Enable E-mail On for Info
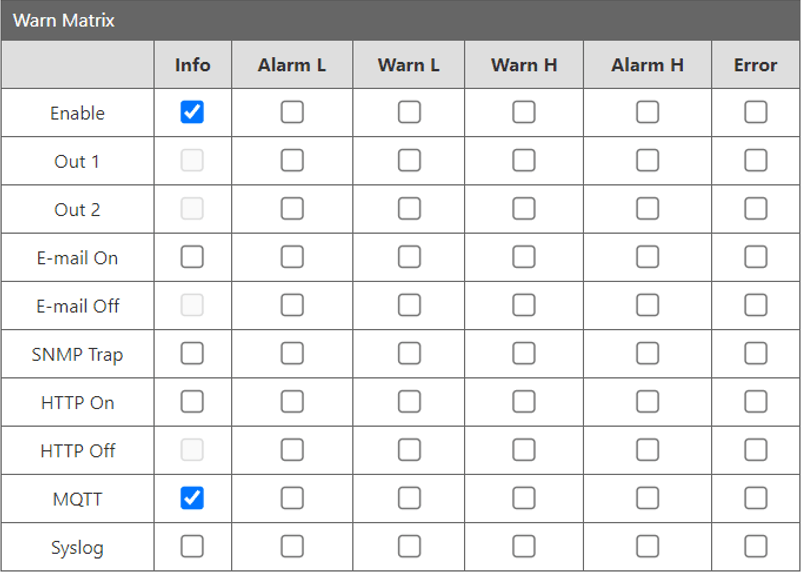The height and width of the screenshot is (572, 801). [x=192, y=257]
